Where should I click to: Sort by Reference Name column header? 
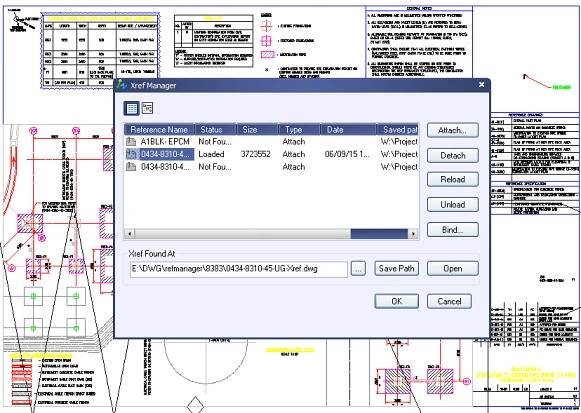point(159,130)
